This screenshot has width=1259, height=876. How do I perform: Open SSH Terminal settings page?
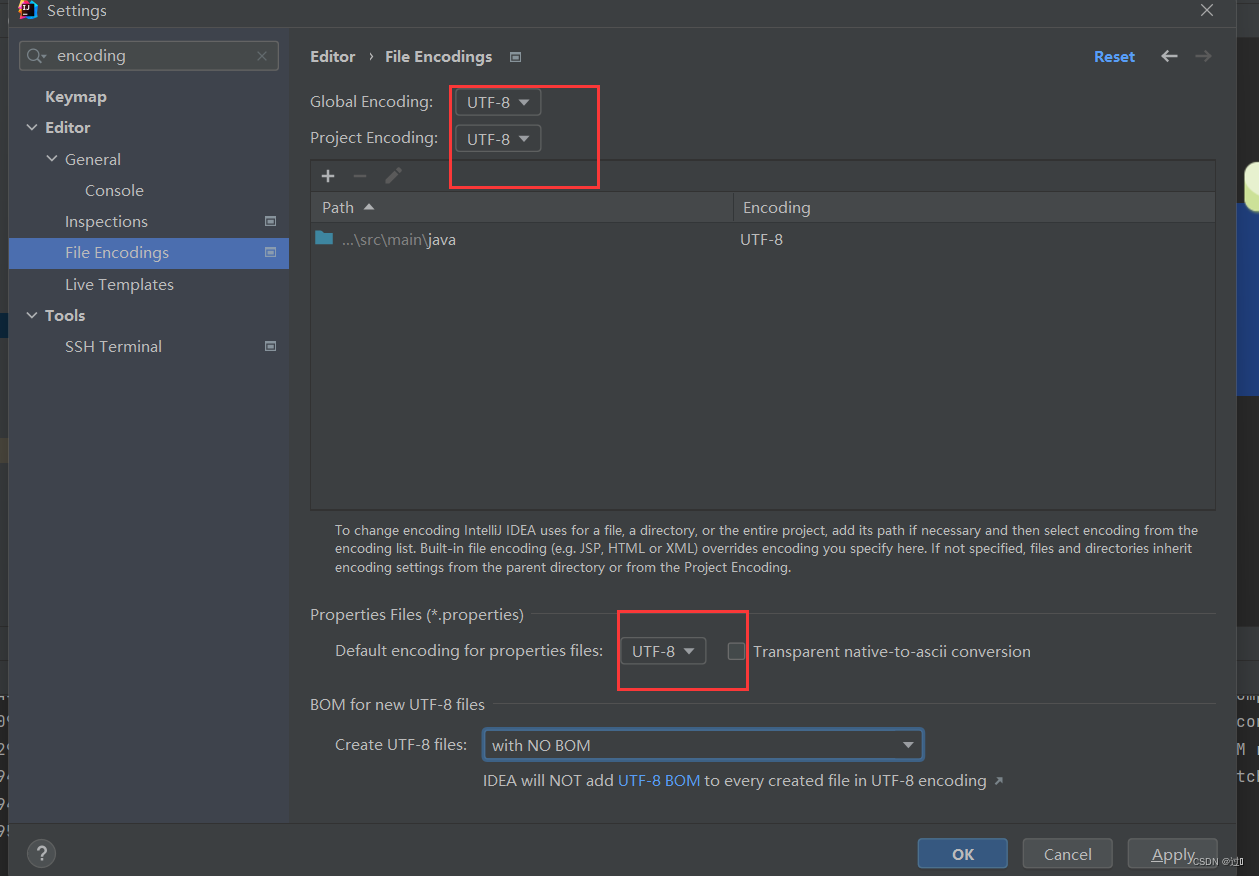click(x=113, y=346)
